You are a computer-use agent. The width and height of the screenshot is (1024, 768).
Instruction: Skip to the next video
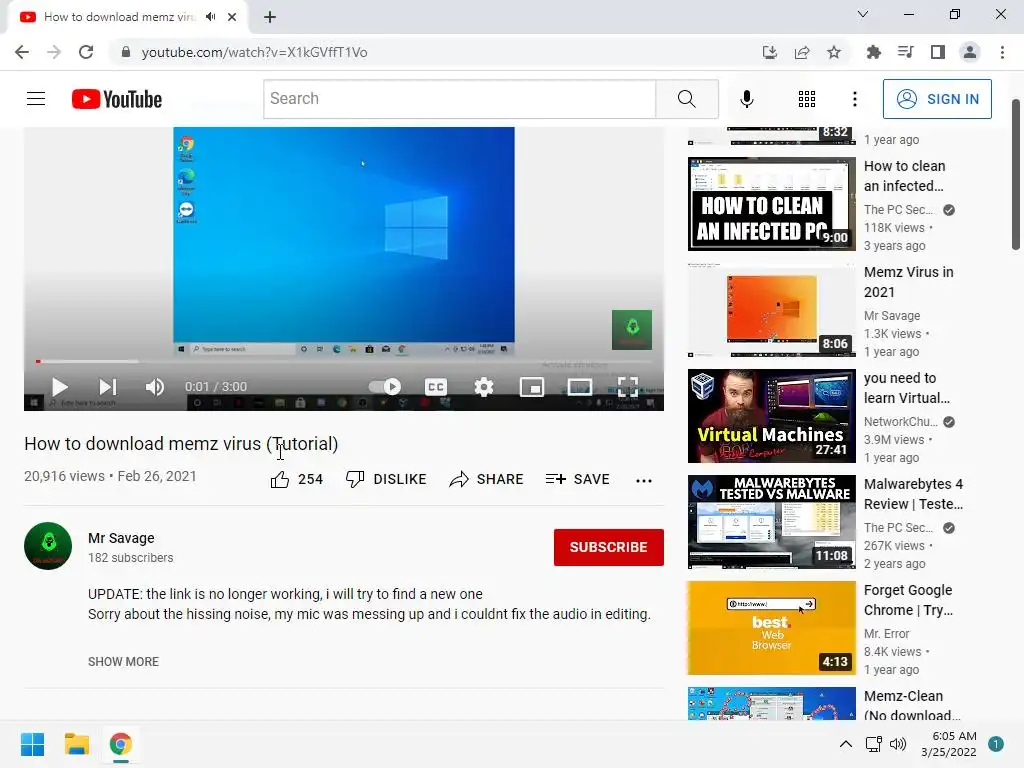click(x=108, y=387)
